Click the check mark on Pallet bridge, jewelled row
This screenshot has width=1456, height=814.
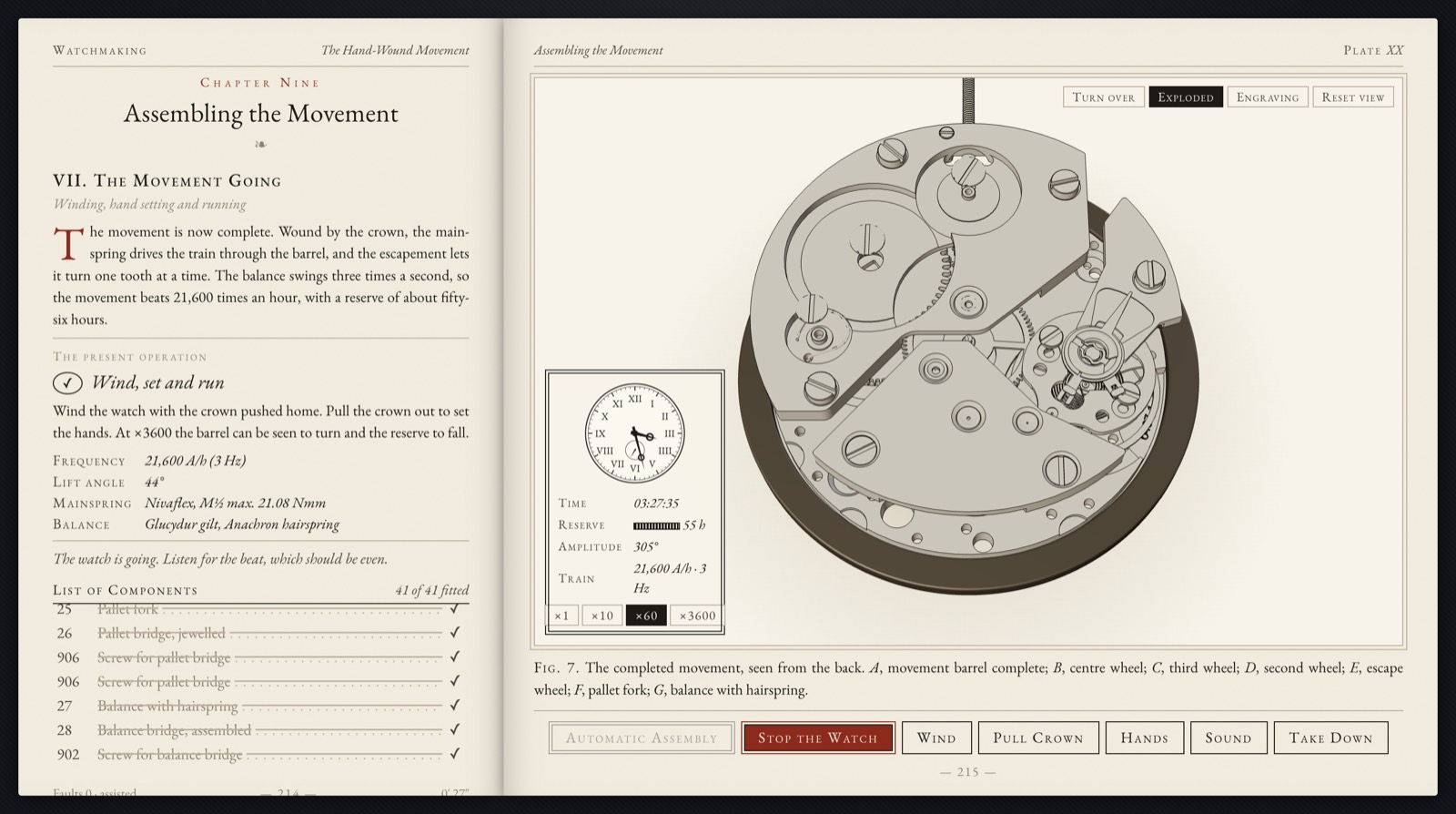[x=455, y=632]
